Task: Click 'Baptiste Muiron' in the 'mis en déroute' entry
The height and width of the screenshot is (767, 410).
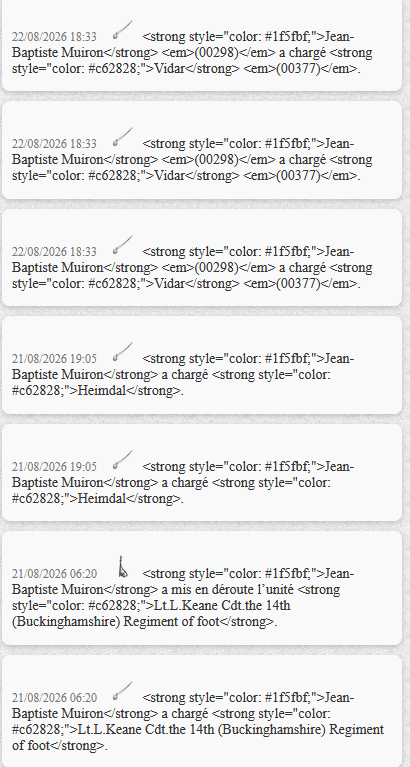Action: pos(57,589)
